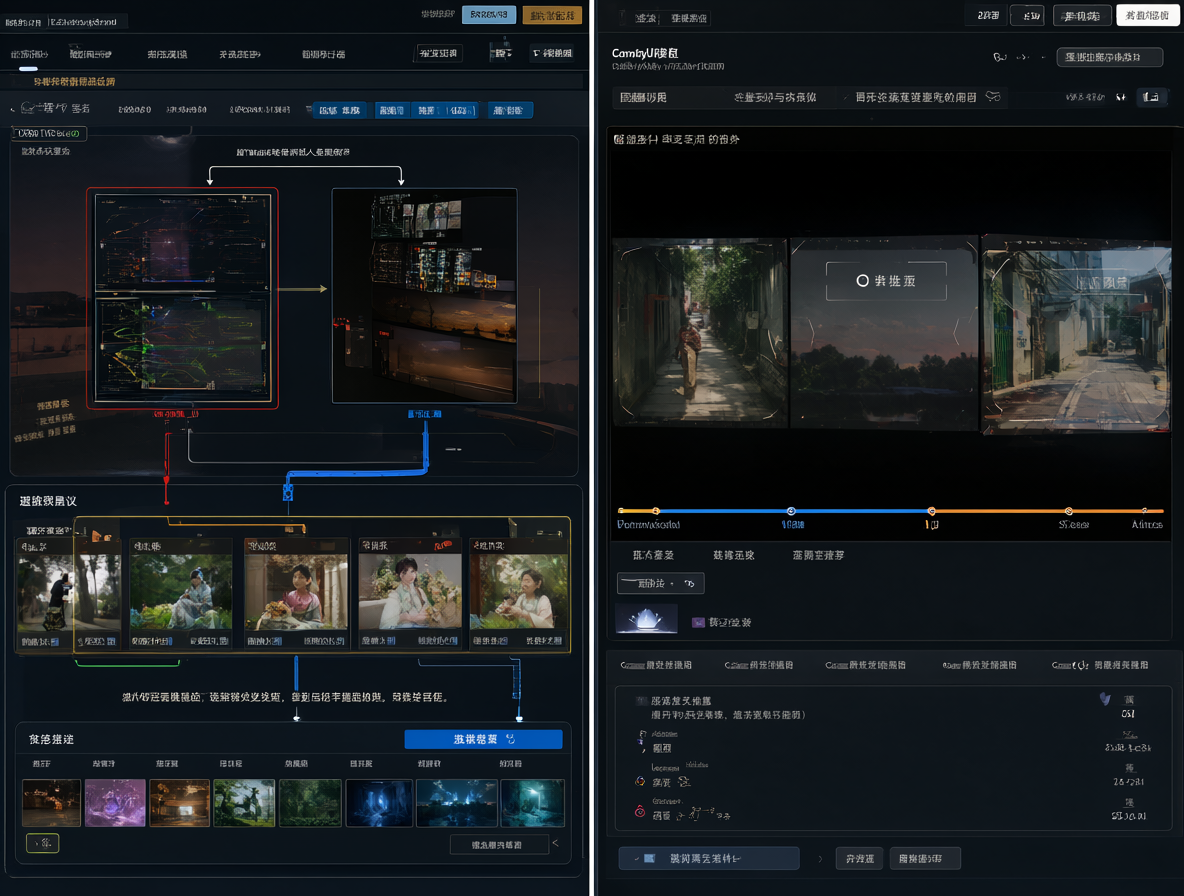Click the purple square icon beside the lotus thumbnail
Viewport: 1184px width, 896px height.
click(698, 622)
